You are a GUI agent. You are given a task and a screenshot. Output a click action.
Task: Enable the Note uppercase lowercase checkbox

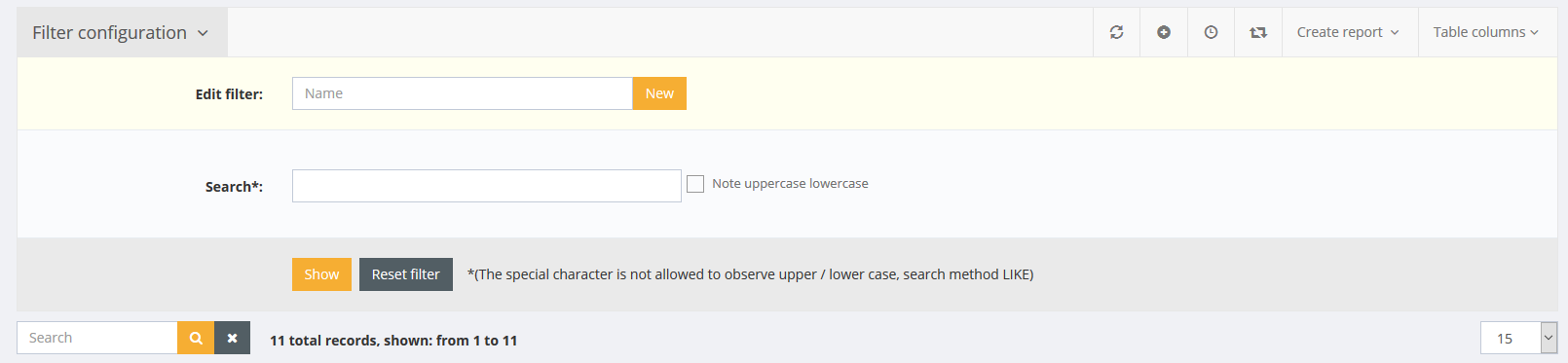[x=695, y=184]
